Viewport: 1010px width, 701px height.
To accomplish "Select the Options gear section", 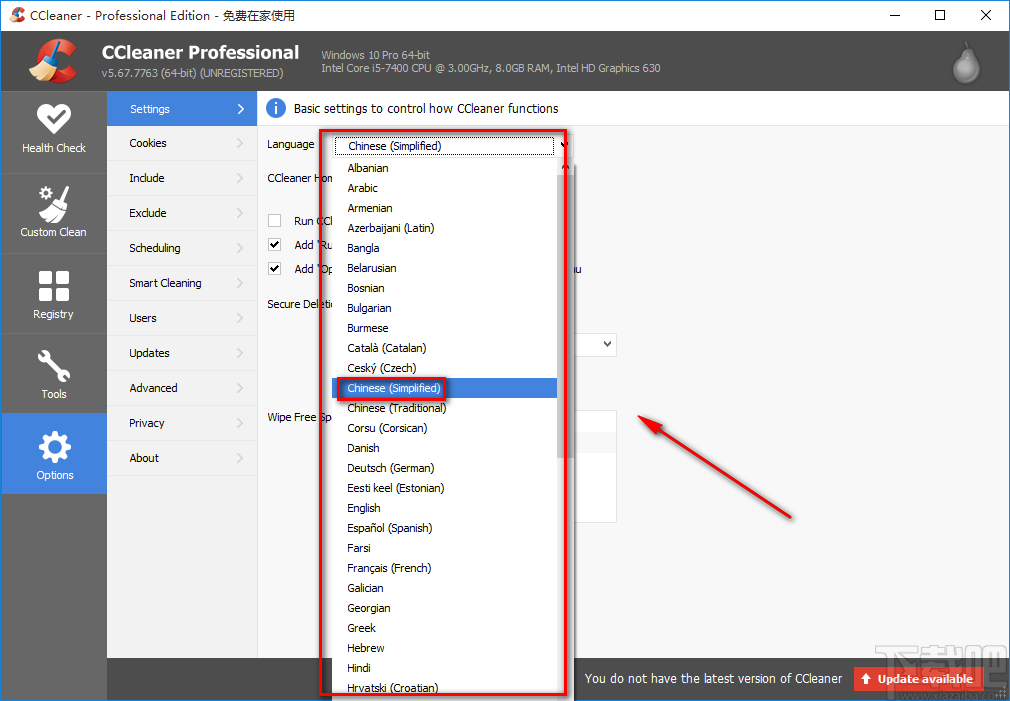I will [x=53, y=454].
